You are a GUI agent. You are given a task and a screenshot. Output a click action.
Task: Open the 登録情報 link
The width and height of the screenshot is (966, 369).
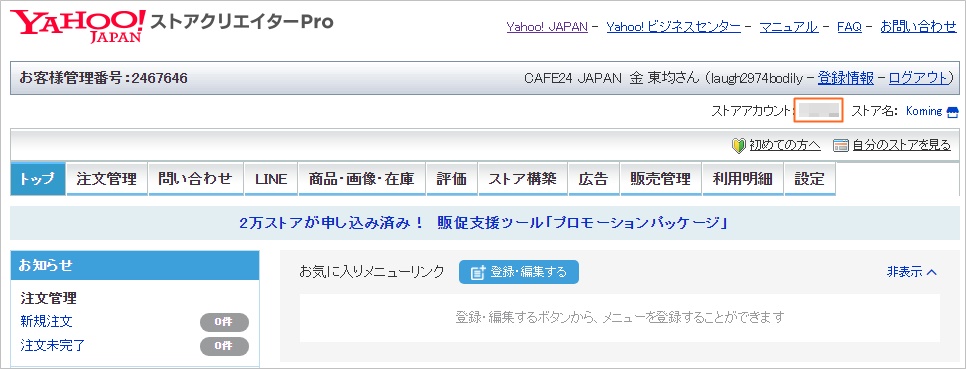click(845, 78)
